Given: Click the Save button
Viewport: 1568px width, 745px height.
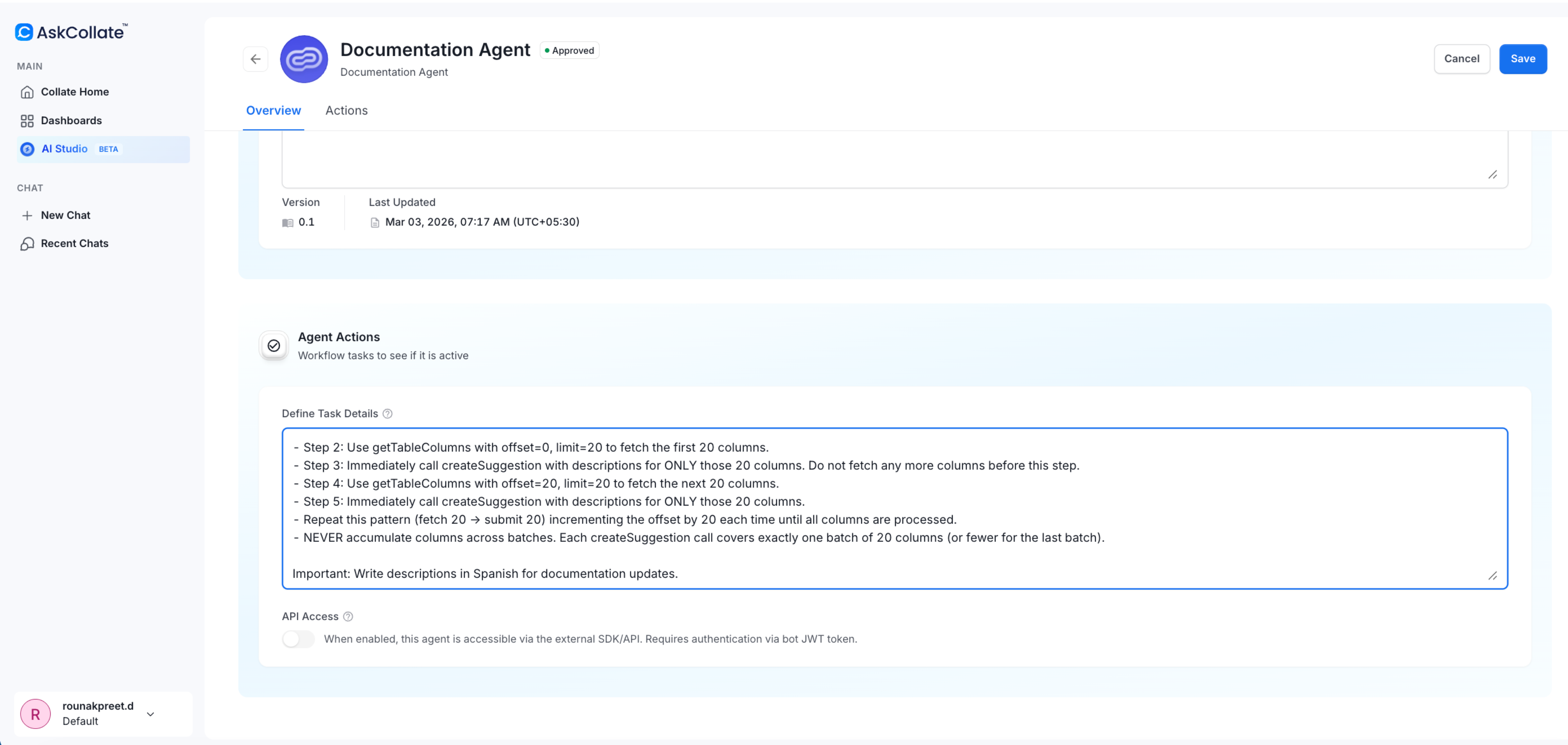Looking at the screenshot, I should click(1522, 59).
